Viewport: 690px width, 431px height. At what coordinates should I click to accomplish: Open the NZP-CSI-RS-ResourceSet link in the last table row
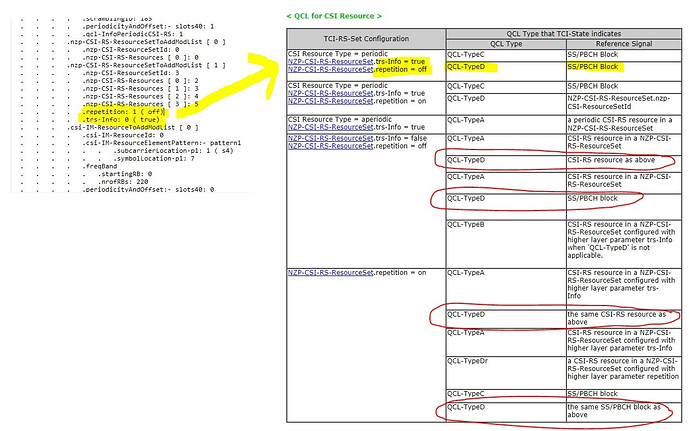(330, 273)
